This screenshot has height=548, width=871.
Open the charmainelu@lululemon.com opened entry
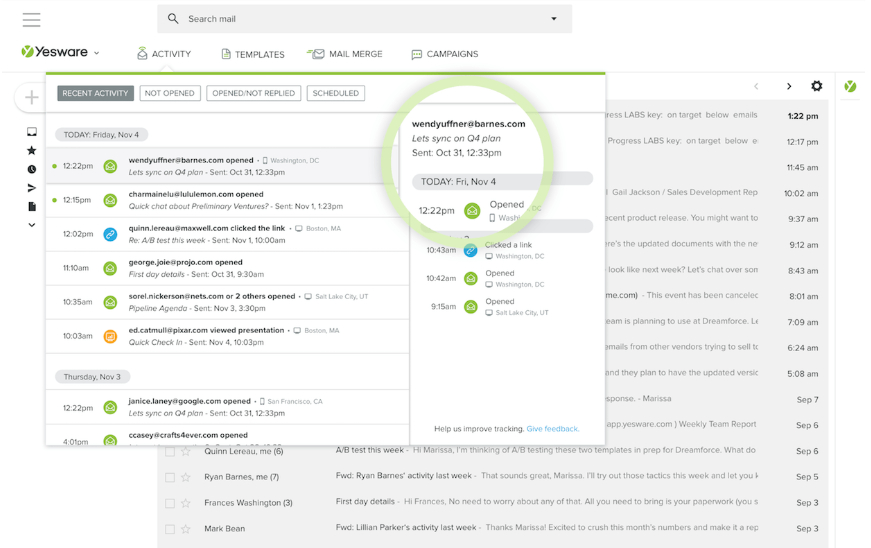coord(227,200)
